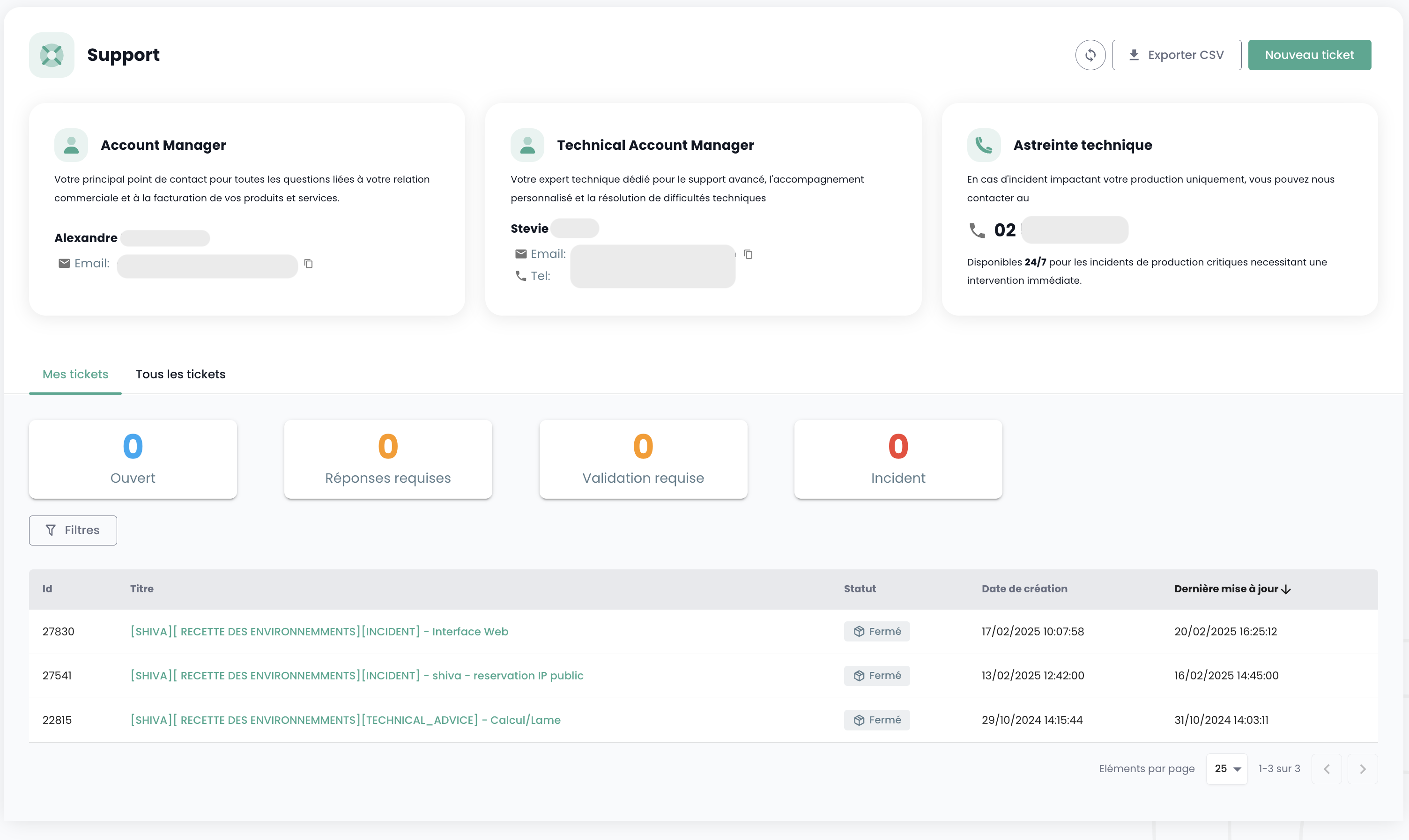Click the Technical Account Manager avatar icon
The height and width of the screenshot is (840, 1409).
coord(527,145)
